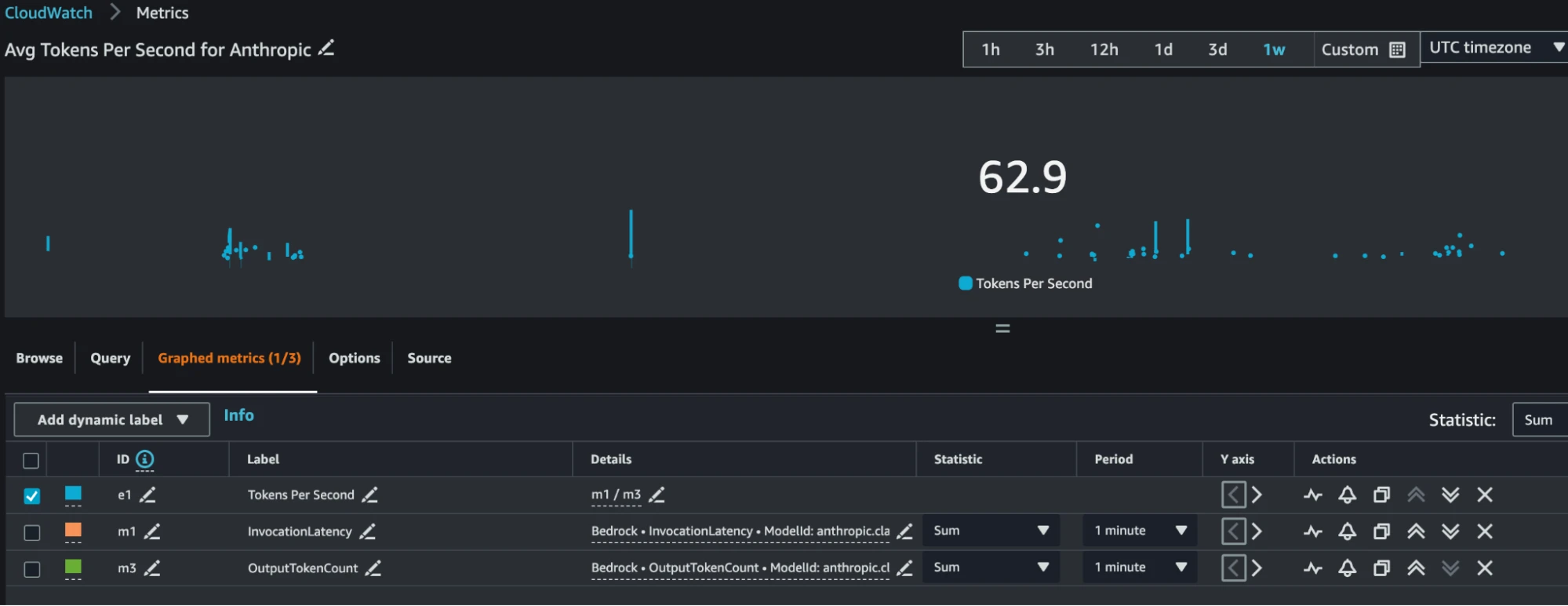The width and height of the screenshot is (1568, 606).
Task: Change the e1 blue color swatch
Action: 73,493
